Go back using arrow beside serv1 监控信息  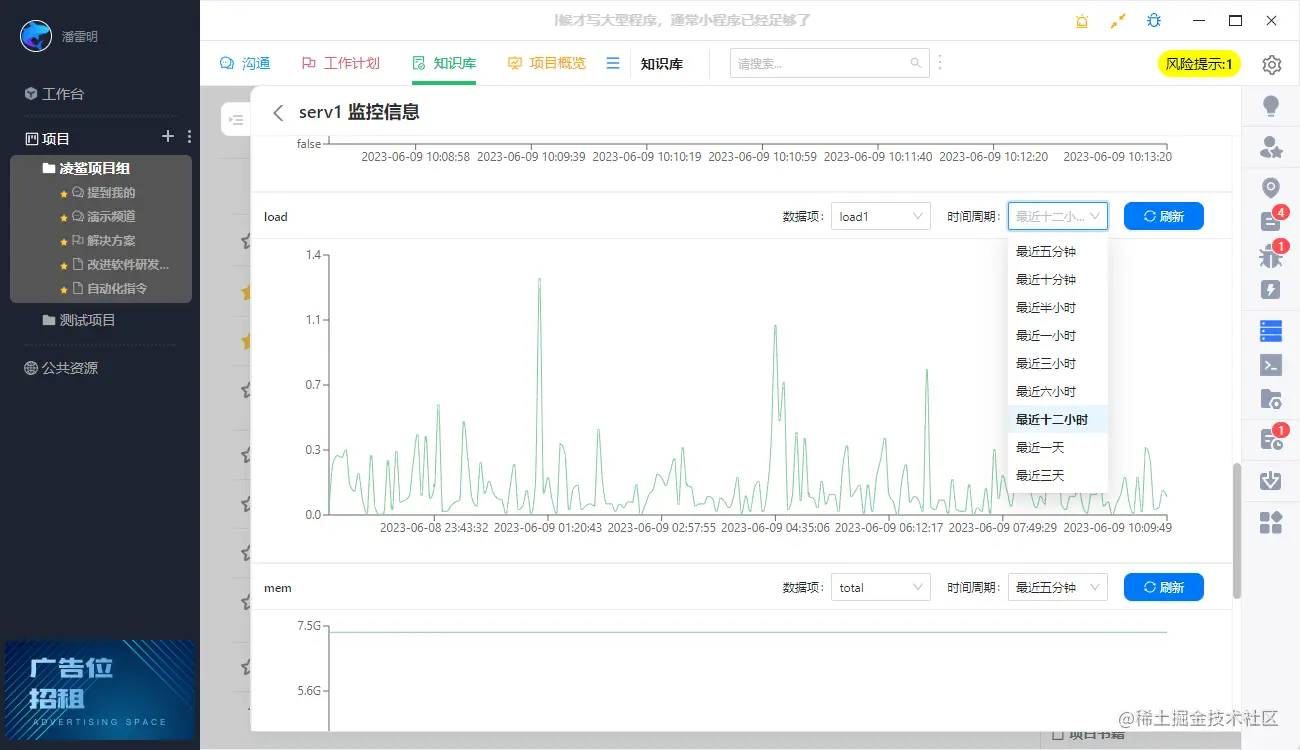click(x=278, y=113)
